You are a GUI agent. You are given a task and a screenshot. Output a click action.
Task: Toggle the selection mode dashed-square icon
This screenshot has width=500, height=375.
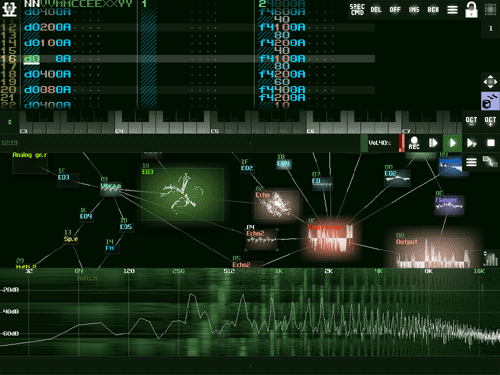tap(490, 10)
